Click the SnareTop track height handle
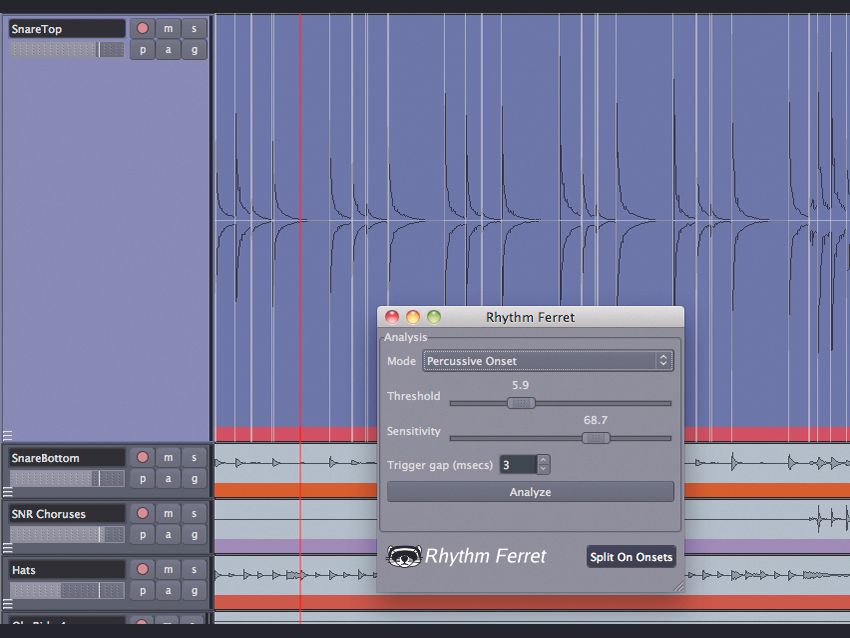 (8, 435)
